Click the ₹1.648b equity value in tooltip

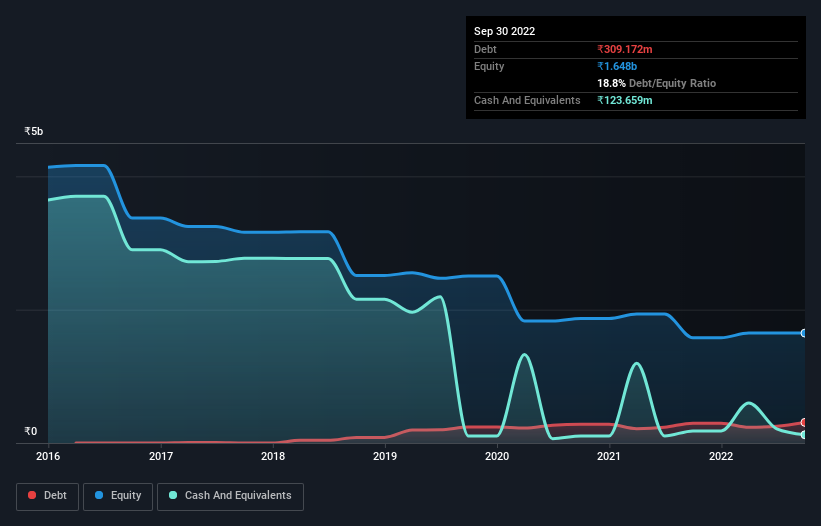tap(617, 66)
